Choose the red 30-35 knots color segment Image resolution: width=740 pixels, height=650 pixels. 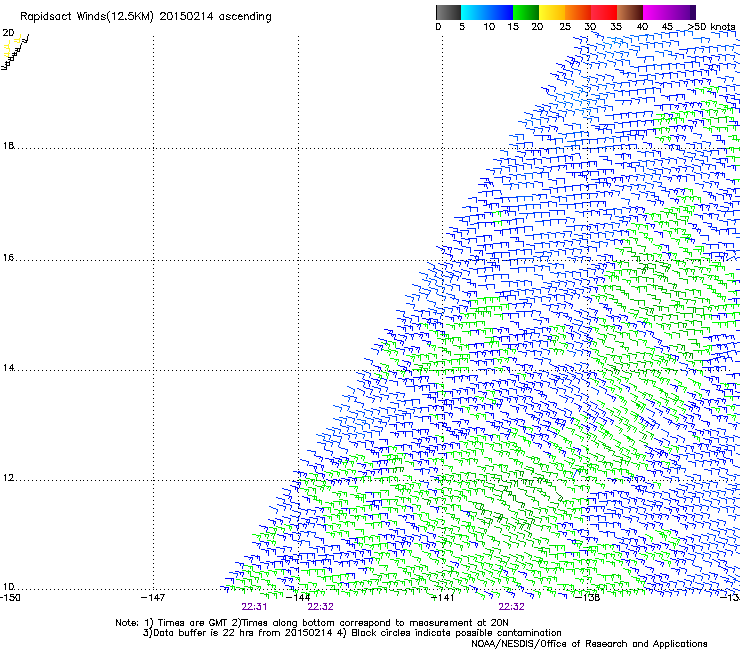tap(604, 13)
